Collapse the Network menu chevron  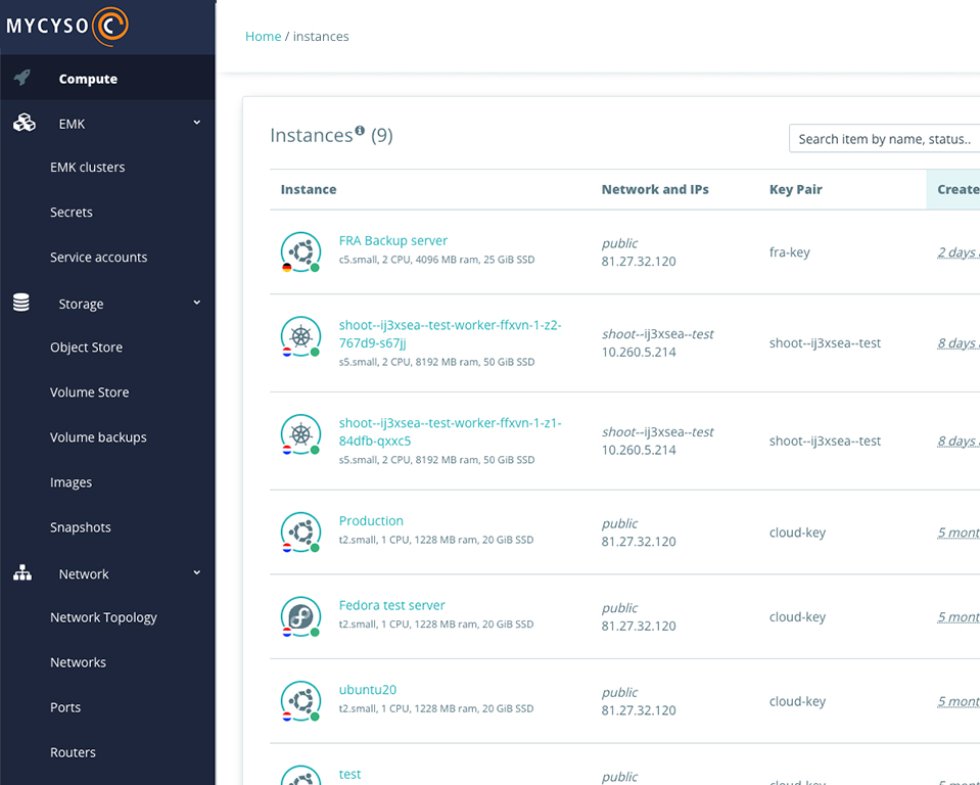tap(197, 572)
